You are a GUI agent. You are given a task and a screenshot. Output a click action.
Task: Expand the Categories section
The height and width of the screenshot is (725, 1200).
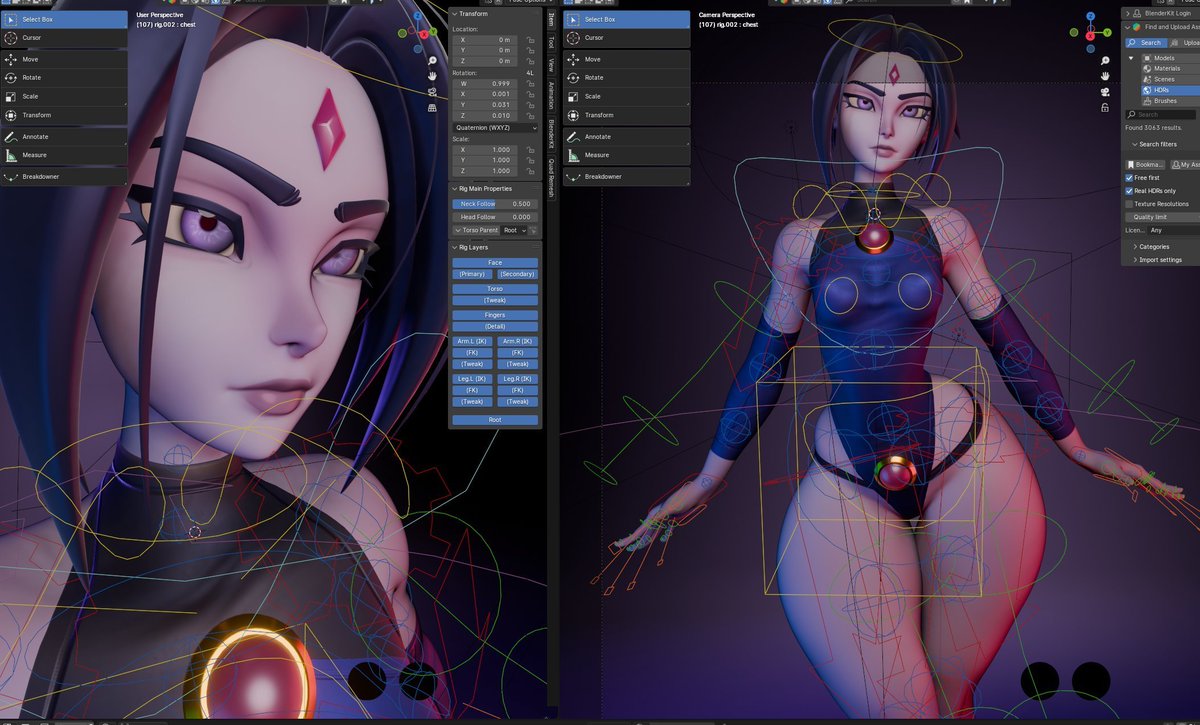pos(1135,246)
